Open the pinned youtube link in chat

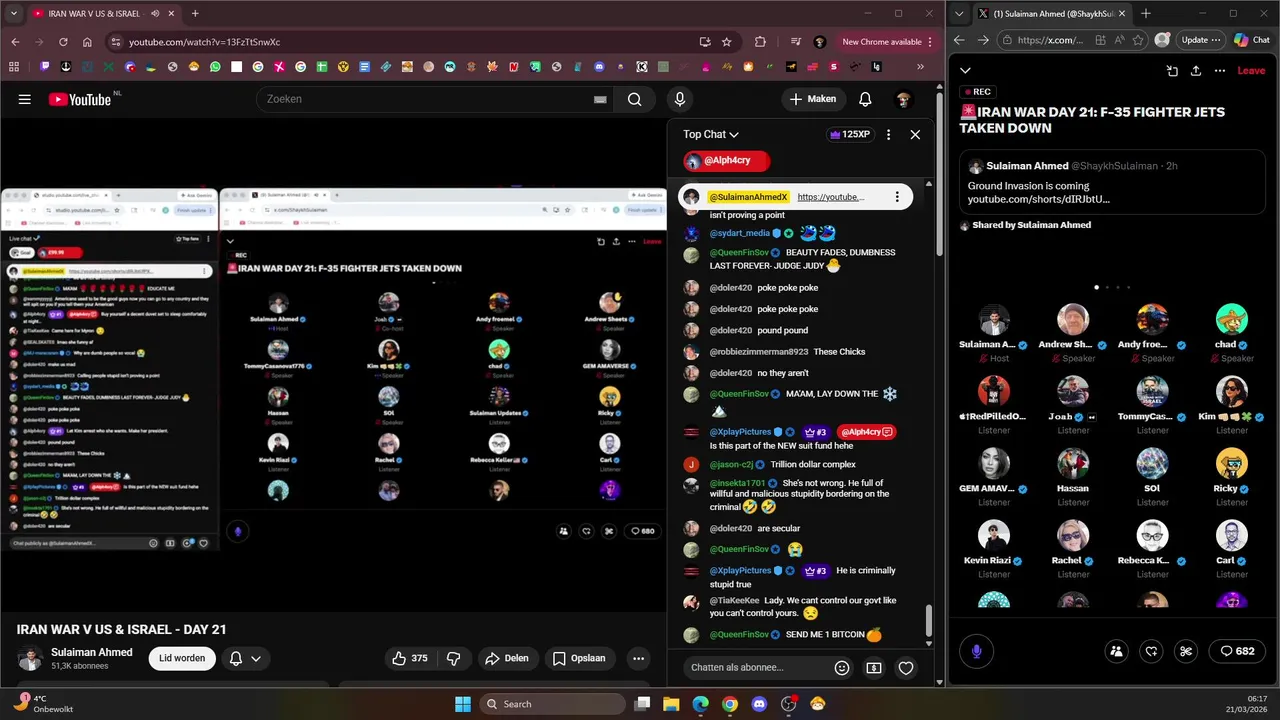point(830,197)
